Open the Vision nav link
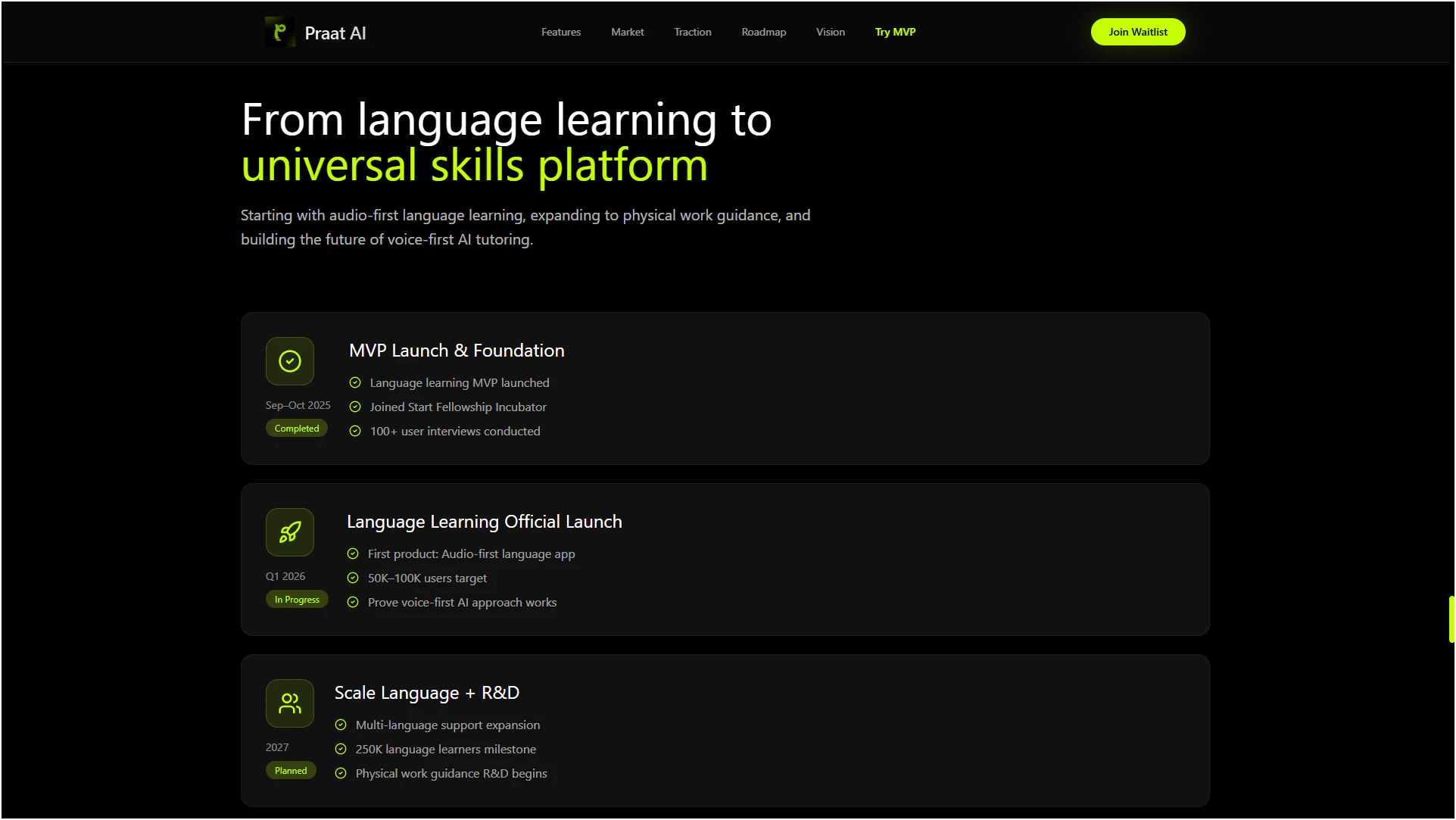Viewport: 1456px width, 820px height. tap(830, 32)
